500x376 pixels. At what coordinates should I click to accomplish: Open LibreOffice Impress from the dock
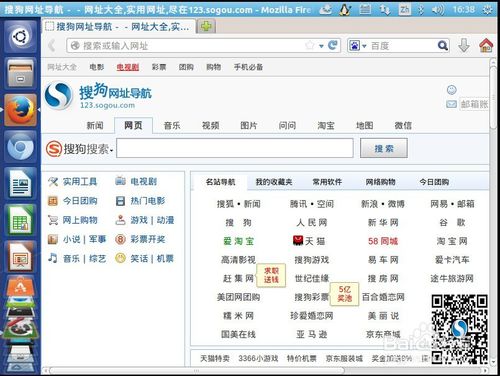pos(20,257)
